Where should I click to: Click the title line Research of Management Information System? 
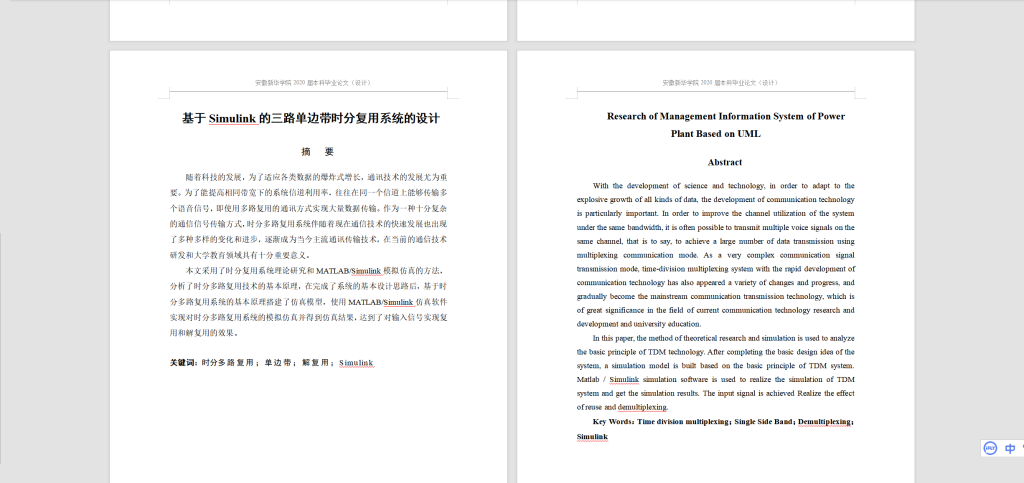726,116
